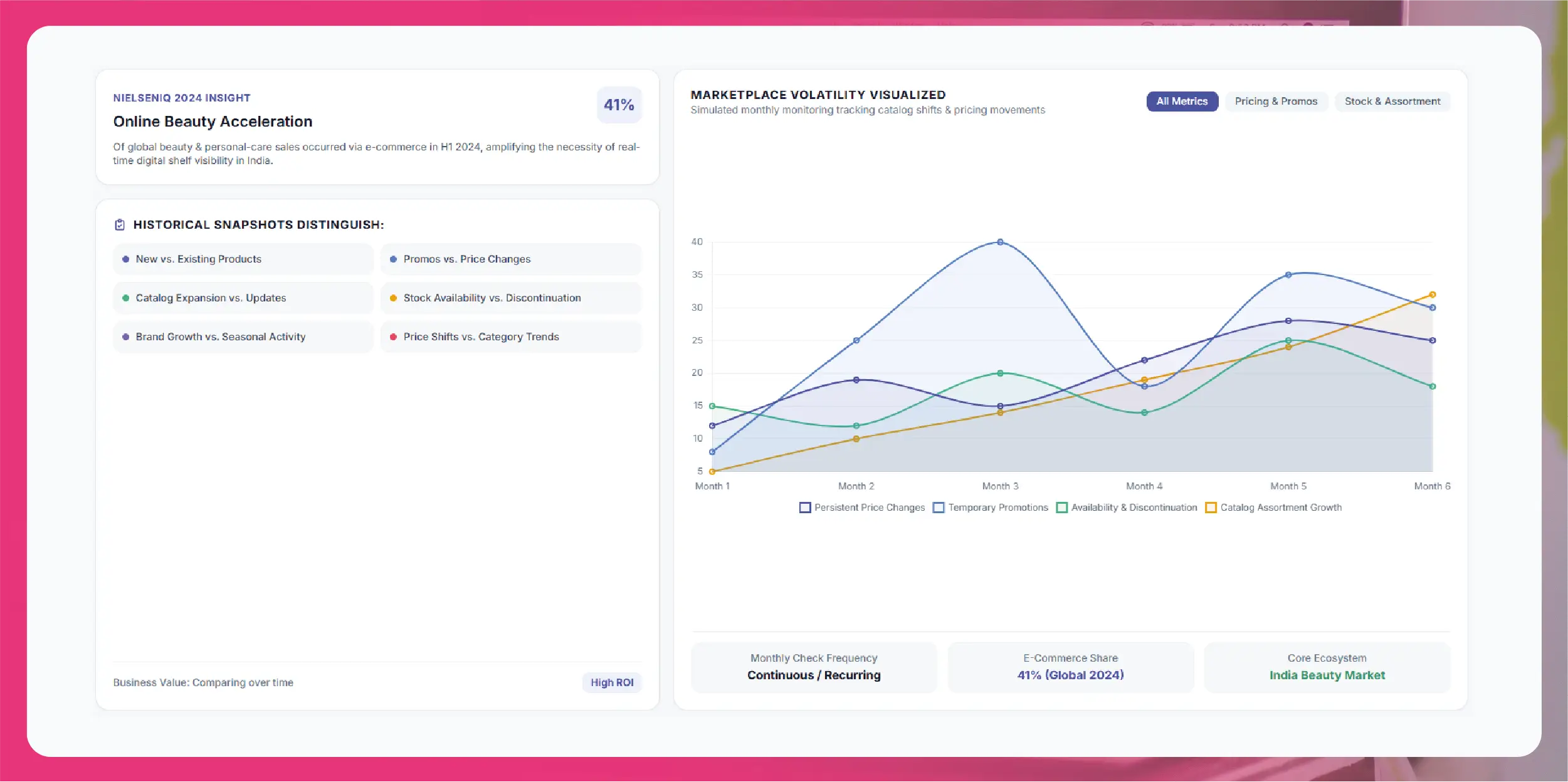
Task: Select Catalog Expansion vs. Updates item
Action: pyautogui.click(x=243, y=298)
